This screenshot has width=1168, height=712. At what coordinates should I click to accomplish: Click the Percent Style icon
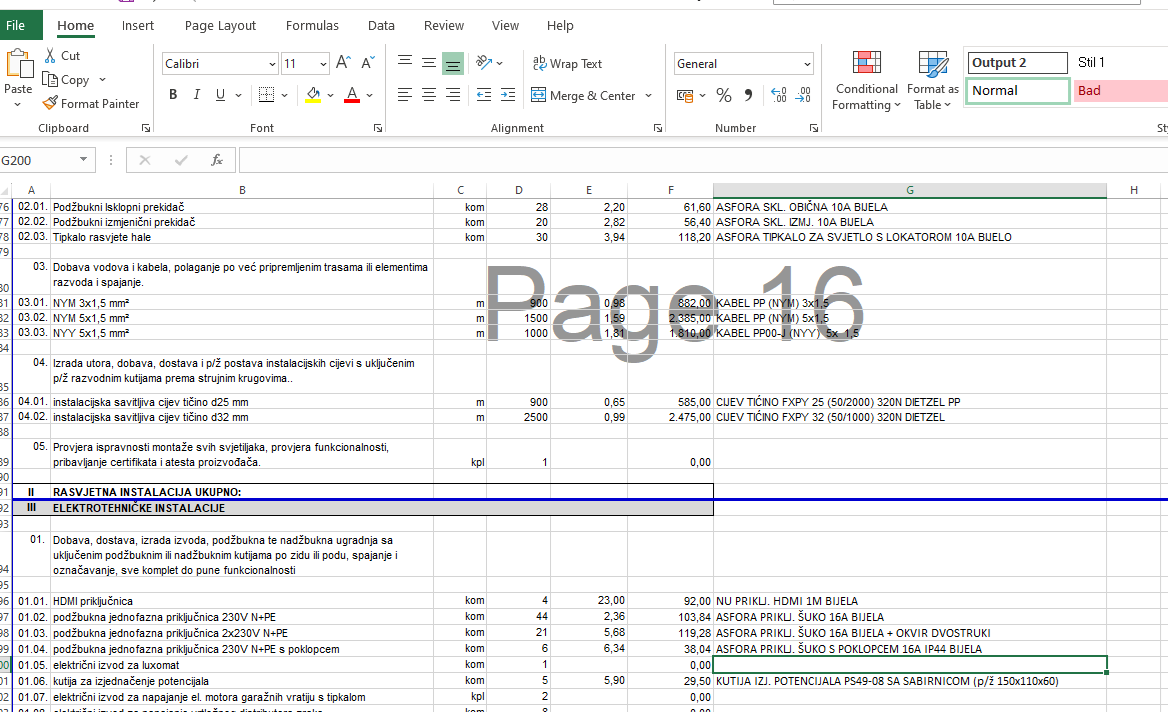point(724,95)
